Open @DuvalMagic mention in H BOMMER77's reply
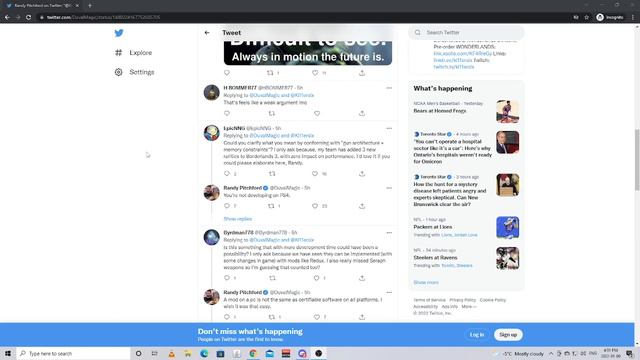The width and height of the screenshot is (640, 360). point(264,95)
